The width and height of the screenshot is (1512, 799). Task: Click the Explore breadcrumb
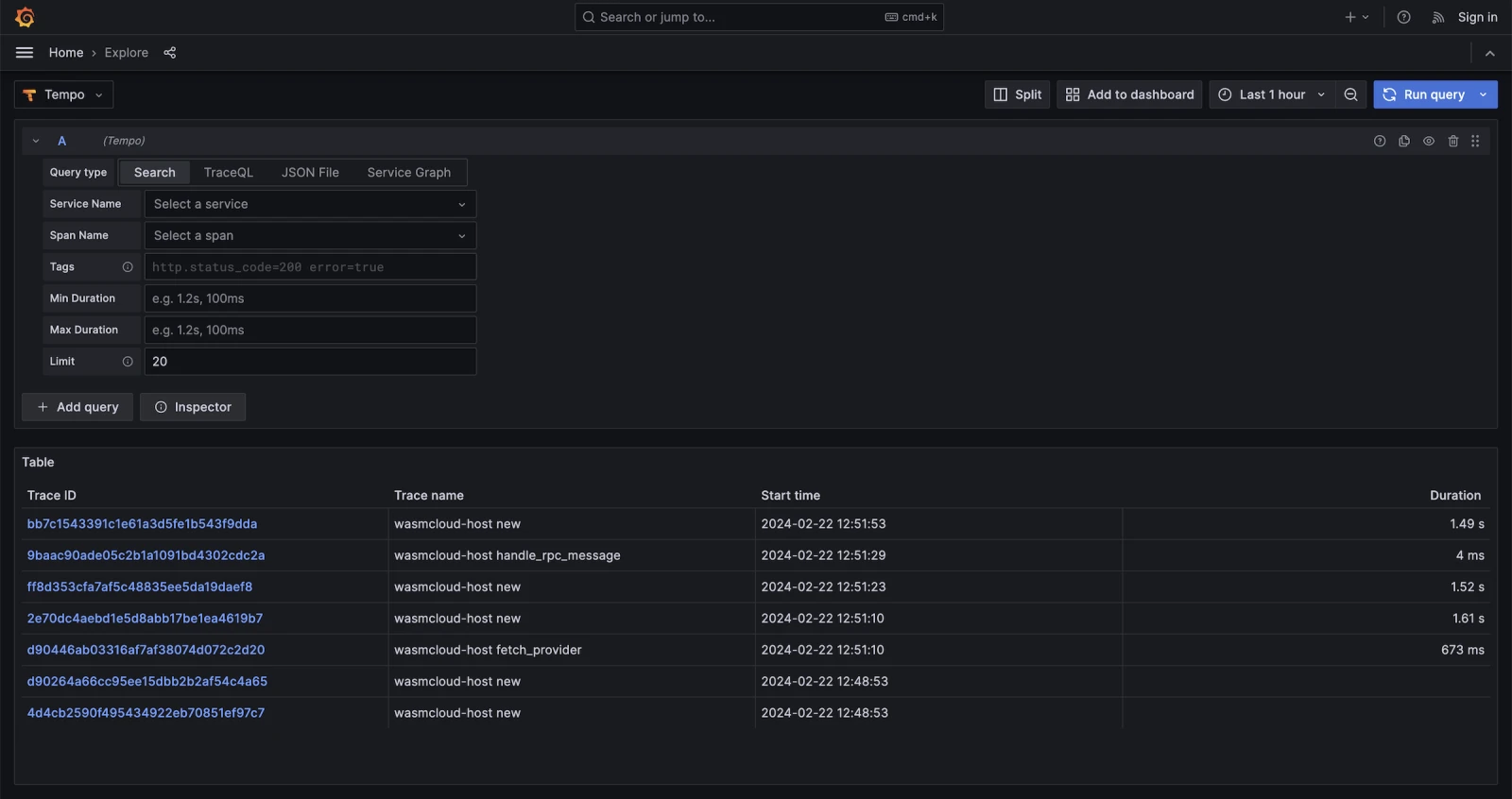pyautogui.click(x=127, y=53)
